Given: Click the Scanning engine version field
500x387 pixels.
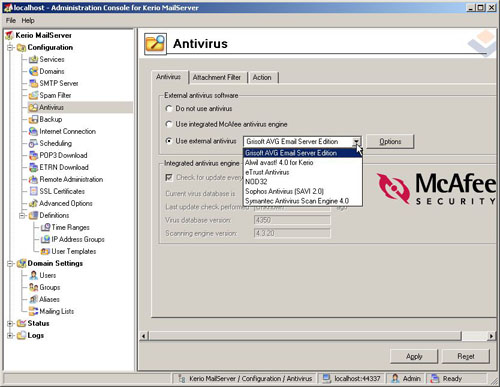Looking at the screenshot, I should [x=292, y=233].
